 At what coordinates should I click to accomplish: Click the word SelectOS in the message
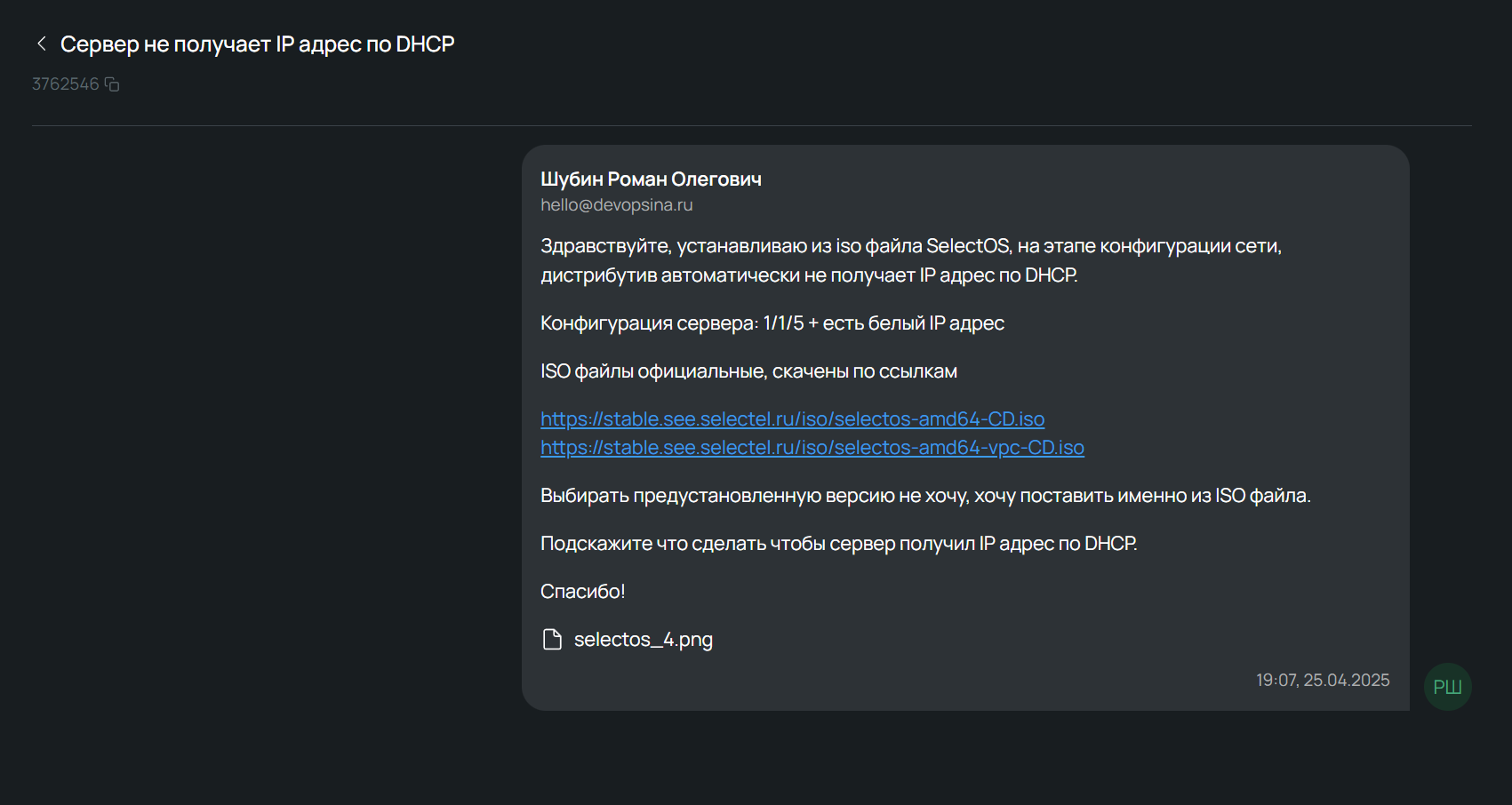[x=967, y=246]
